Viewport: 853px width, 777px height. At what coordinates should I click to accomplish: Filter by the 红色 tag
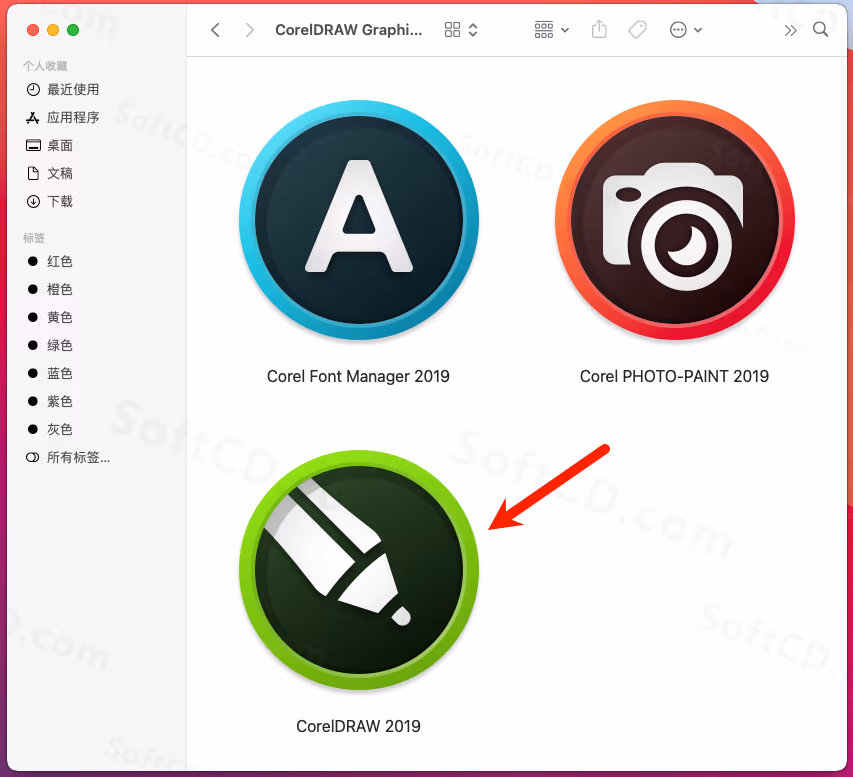pyautogui.click(x=50, y=261)
